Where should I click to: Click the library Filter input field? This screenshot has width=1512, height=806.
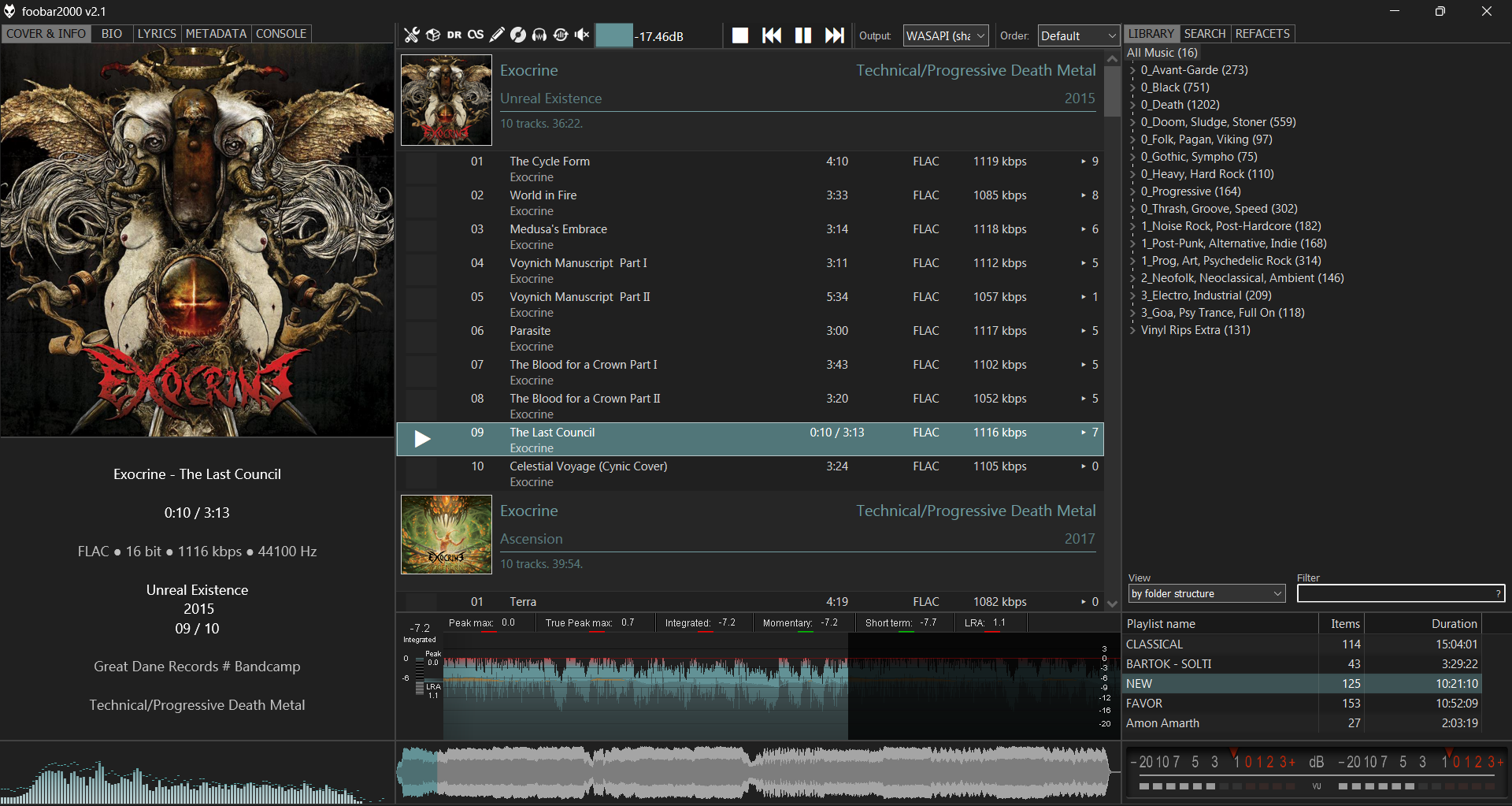tap(1394, 593)
